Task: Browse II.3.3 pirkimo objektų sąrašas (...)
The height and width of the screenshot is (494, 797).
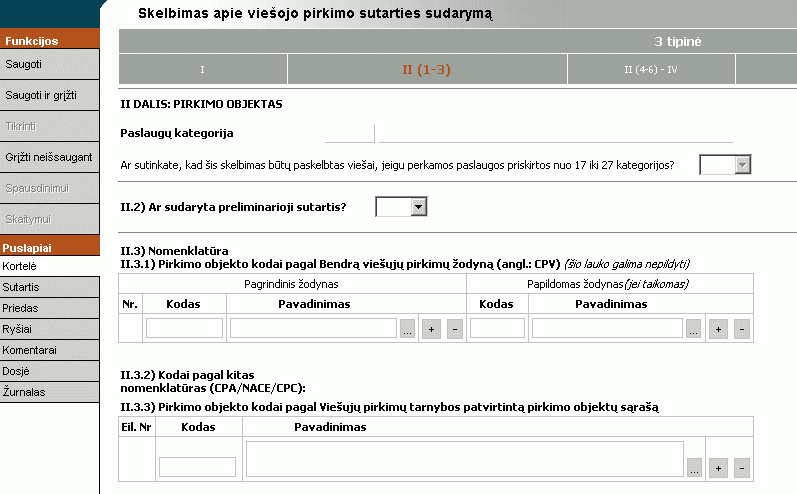Action: 694,468
